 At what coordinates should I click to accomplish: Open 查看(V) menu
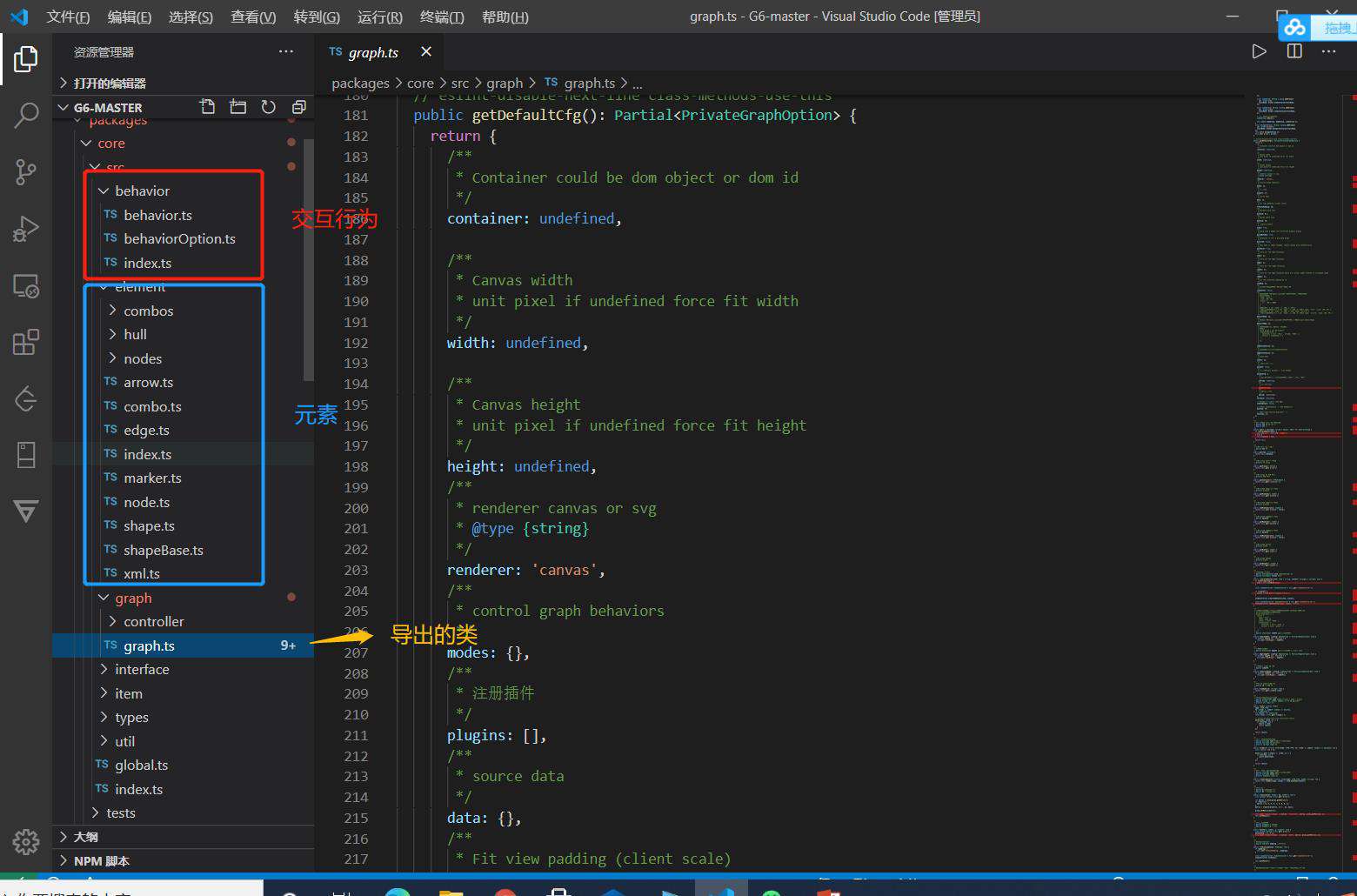click(x=253, y=17)
